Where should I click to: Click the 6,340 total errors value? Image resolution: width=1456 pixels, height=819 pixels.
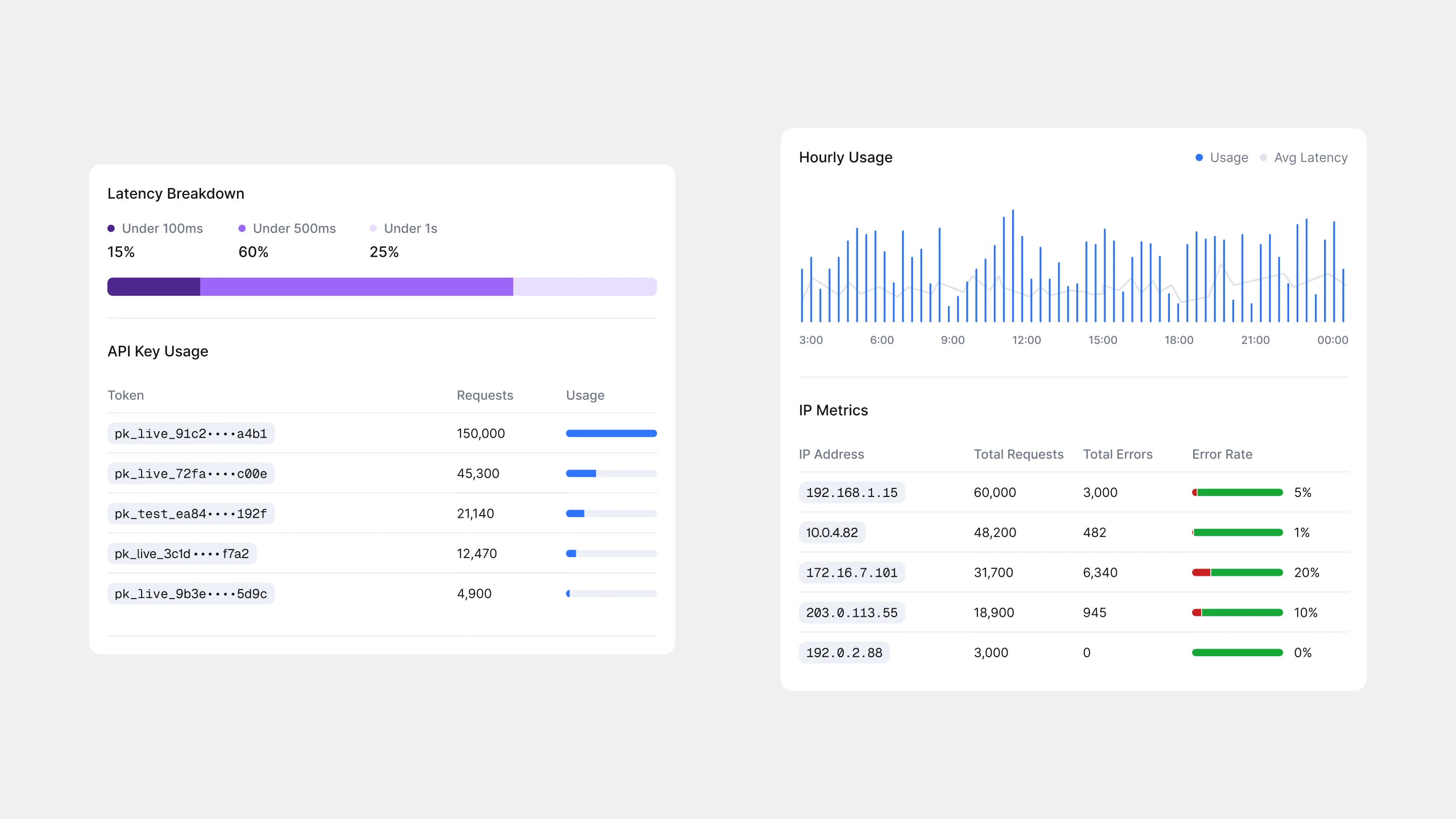click(1100, 573)
